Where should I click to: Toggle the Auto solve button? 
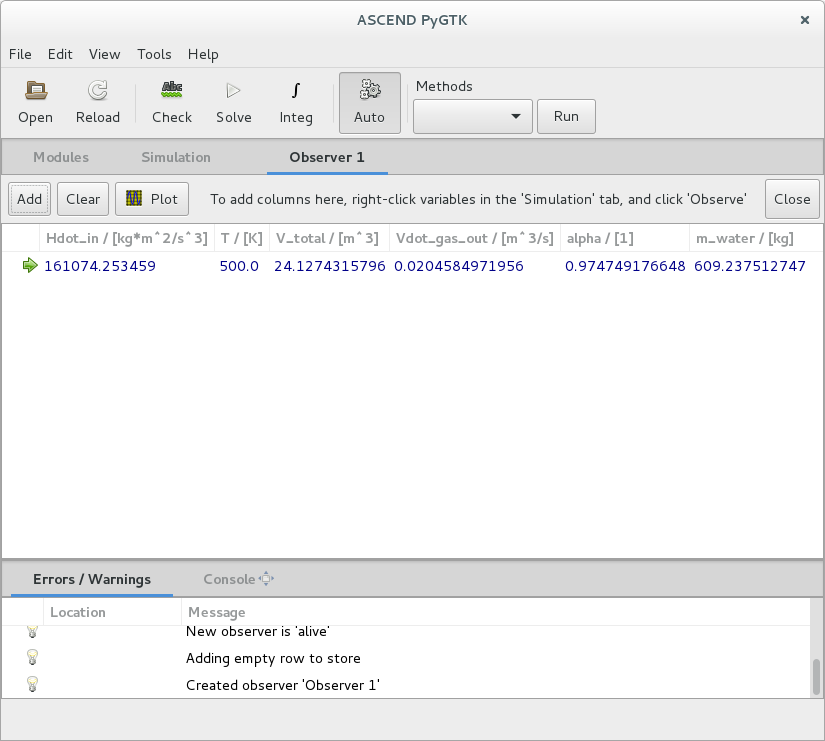click(x=369, y=103)
